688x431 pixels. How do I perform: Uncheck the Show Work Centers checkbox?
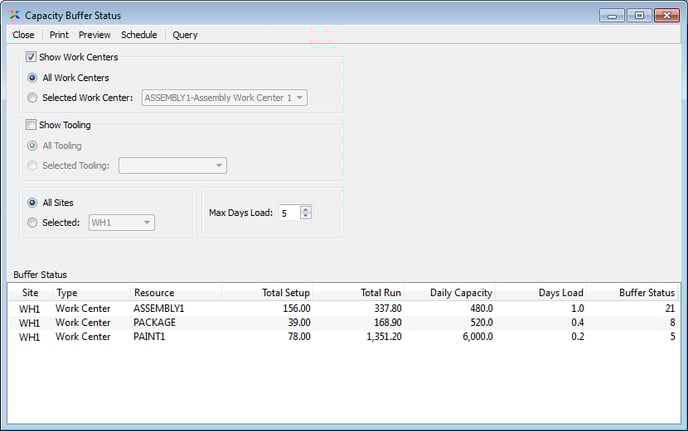[32, 57]
